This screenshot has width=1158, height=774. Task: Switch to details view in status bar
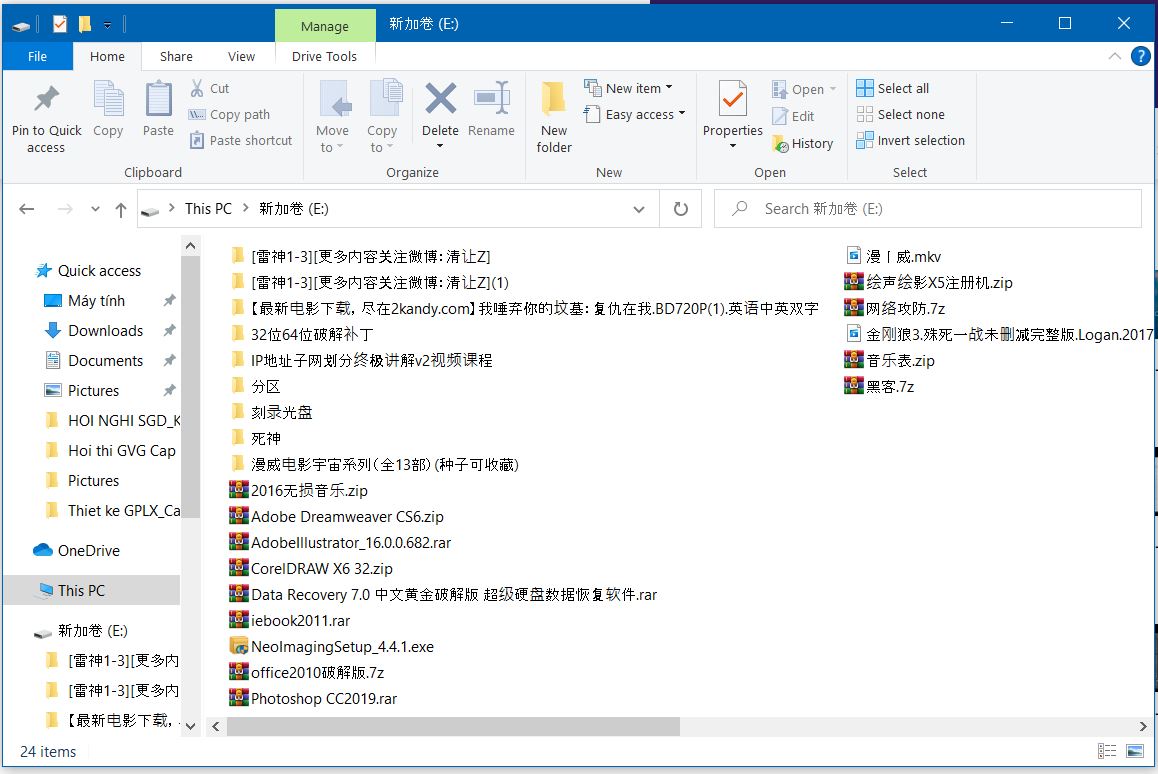click(x=1107, y=751)
